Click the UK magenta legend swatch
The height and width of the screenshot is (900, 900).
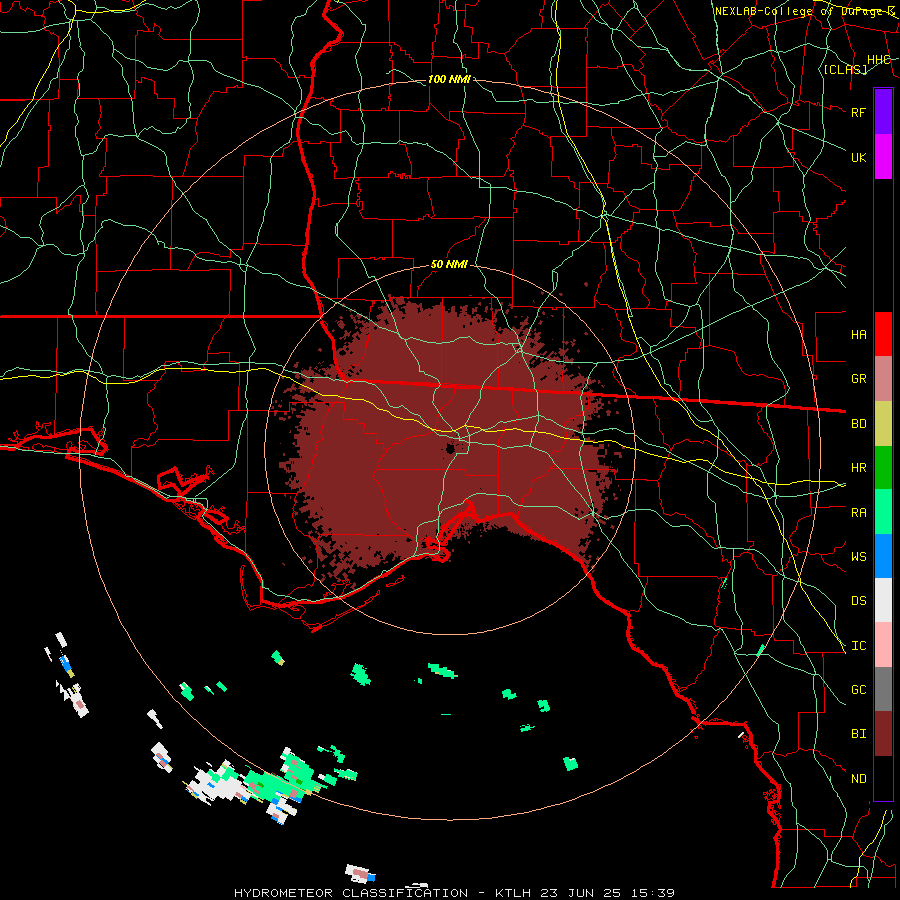coord(883,157)
